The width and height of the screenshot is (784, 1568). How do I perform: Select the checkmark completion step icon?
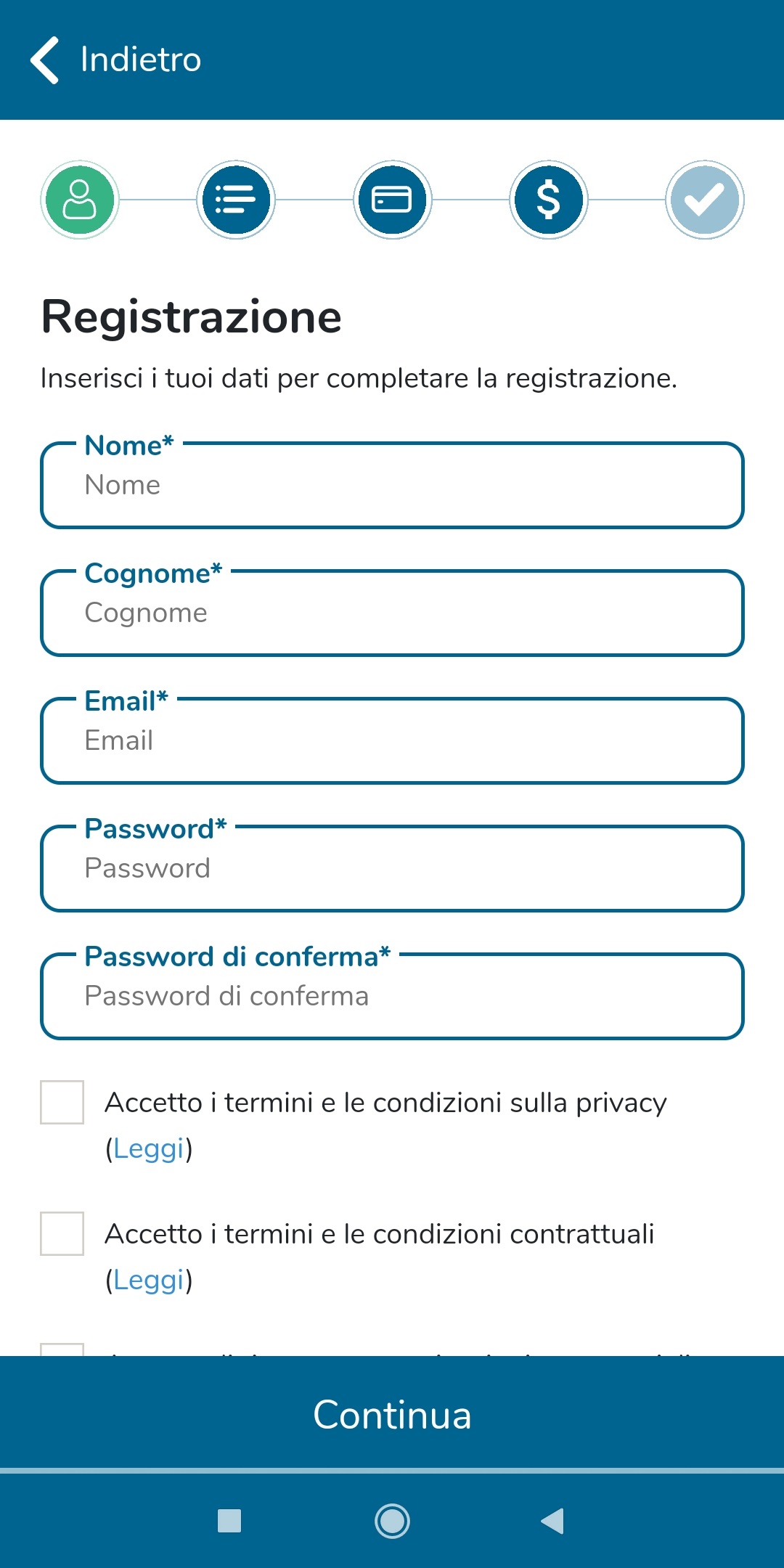pyautogui.click(x=705, y=200)
